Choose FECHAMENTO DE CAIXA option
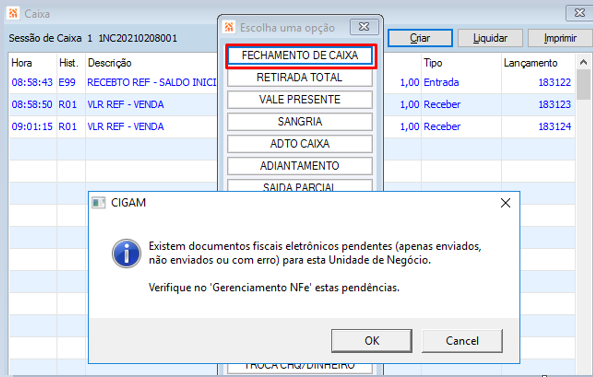 tap(300, 56)
